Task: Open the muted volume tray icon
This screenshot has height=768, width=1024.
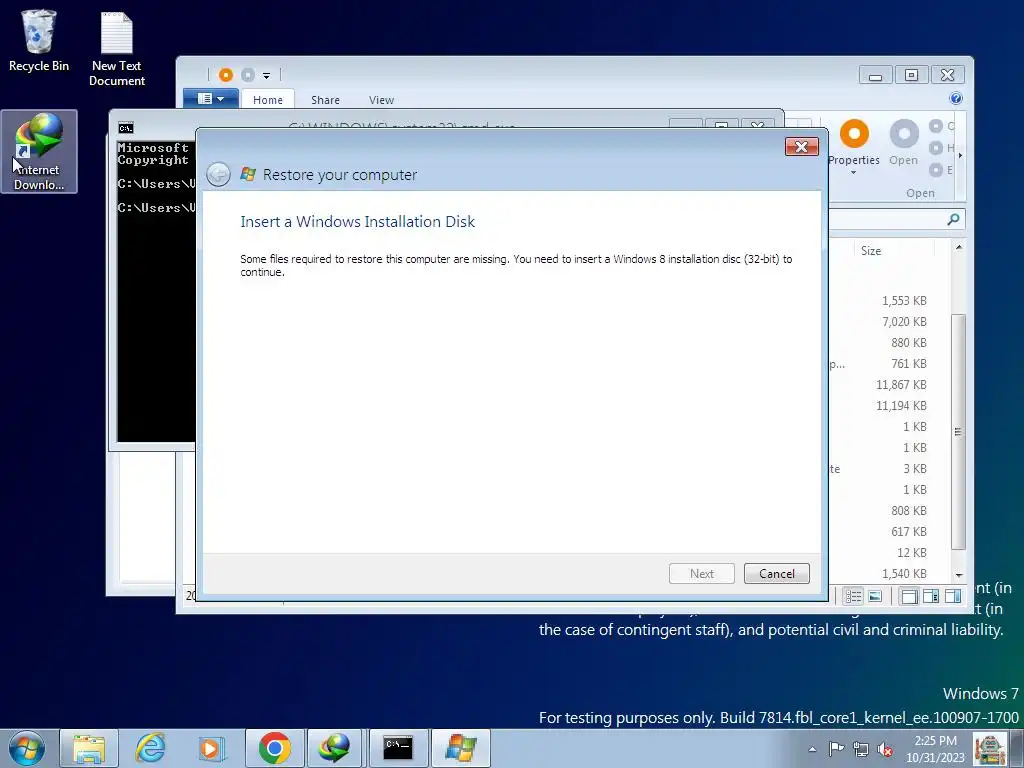Action: [885, 749]
